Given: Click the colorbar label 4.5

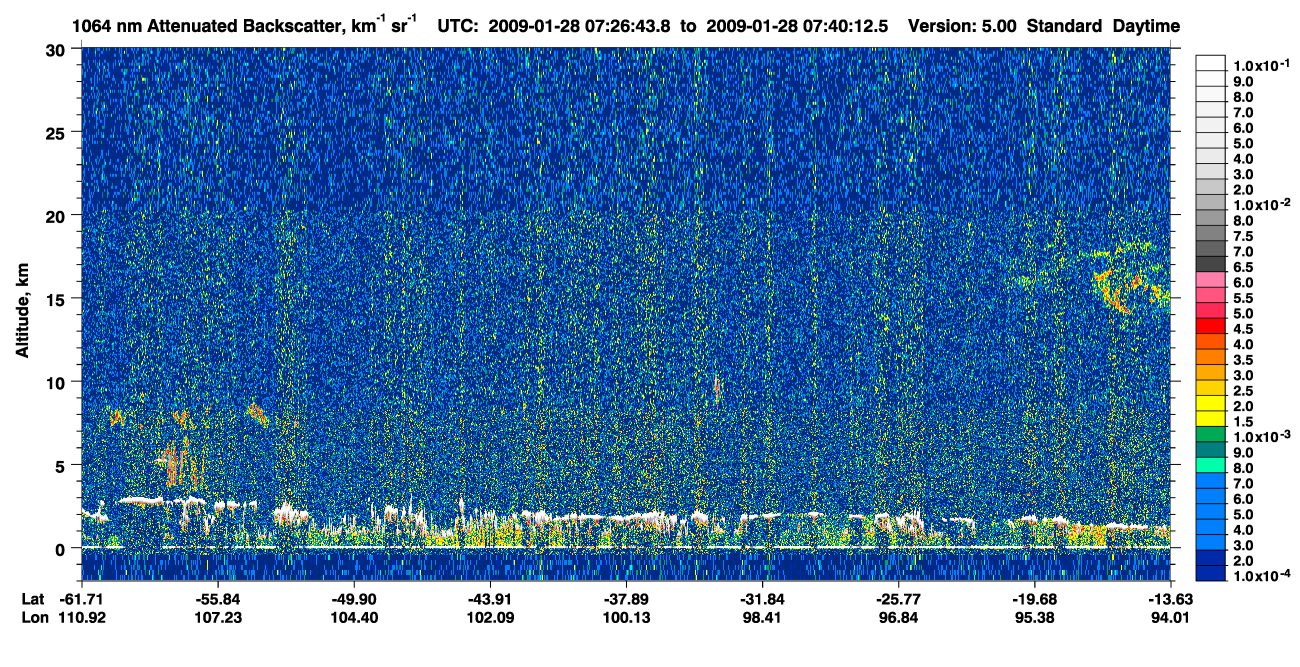Looking at the screenshot, I should pos(1243,330).
